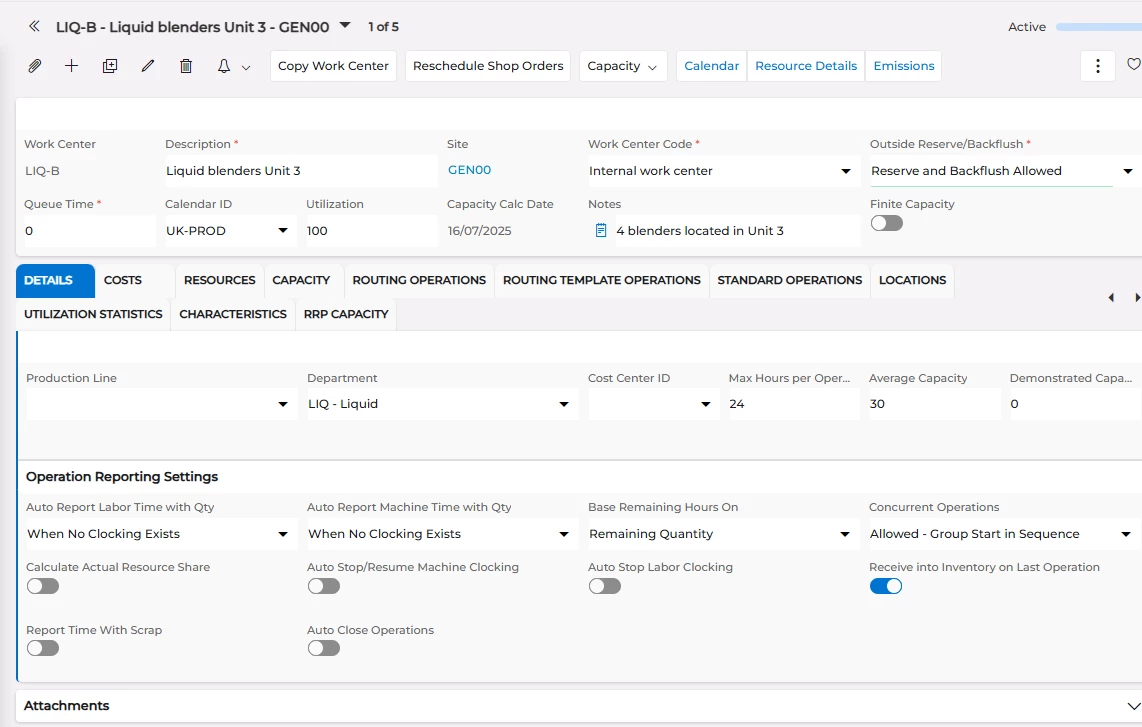This screenshot has width=1142, height=727.
Task: Toggle Finite Capacity switch
Action: point(886,223)
